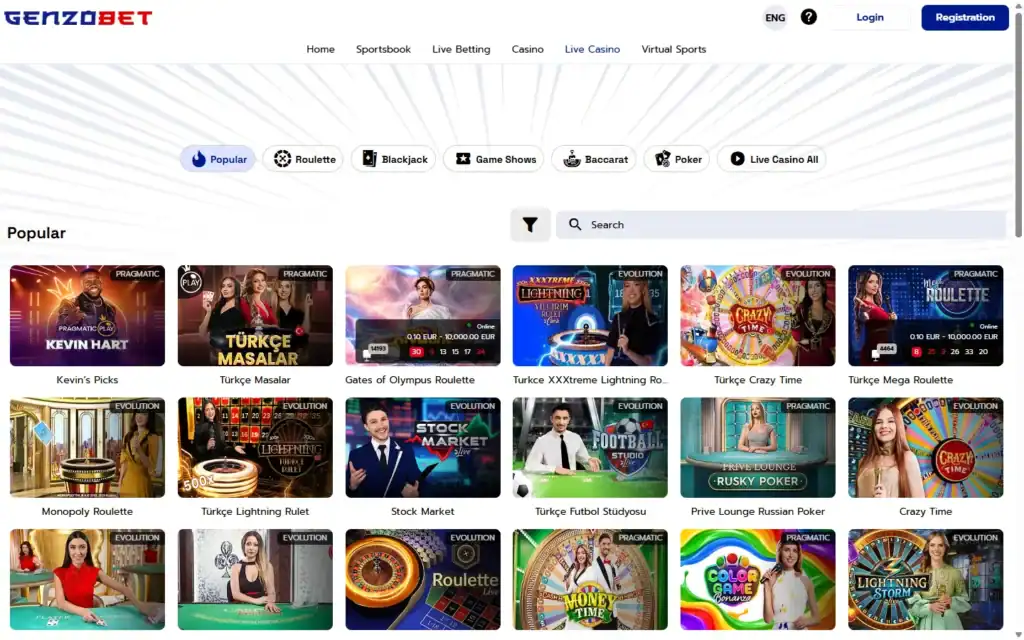Open the Türkçe Masalar thumbnail

255,315
